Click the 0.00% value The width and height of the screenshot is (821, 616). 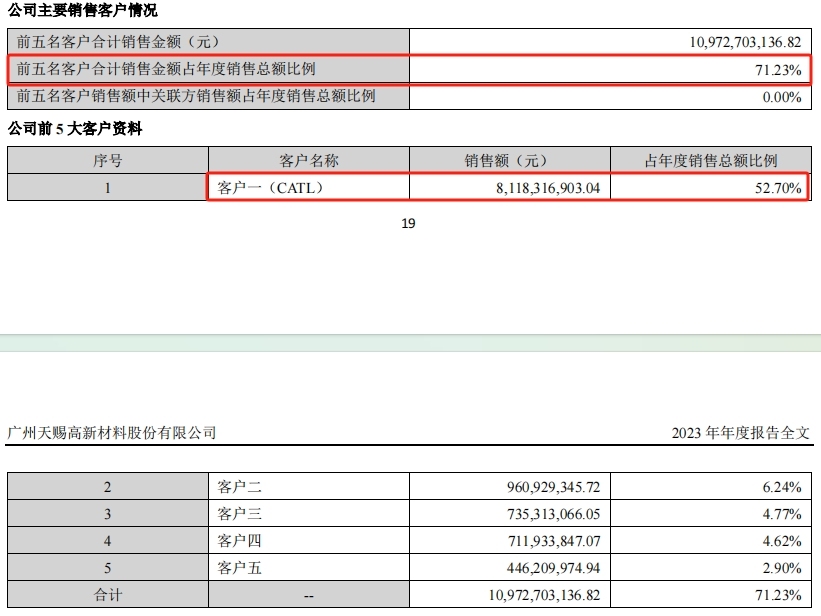click(x=782, y=97)
